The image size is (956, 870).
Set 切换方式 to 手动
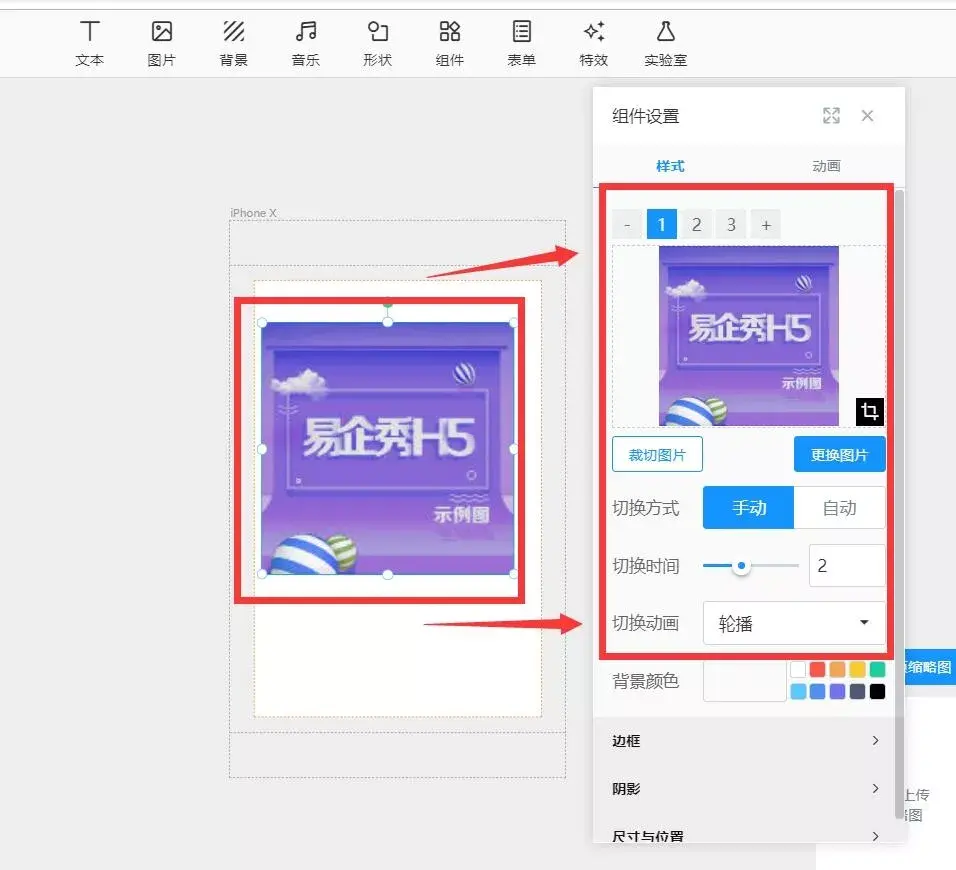tap(748, 507)
